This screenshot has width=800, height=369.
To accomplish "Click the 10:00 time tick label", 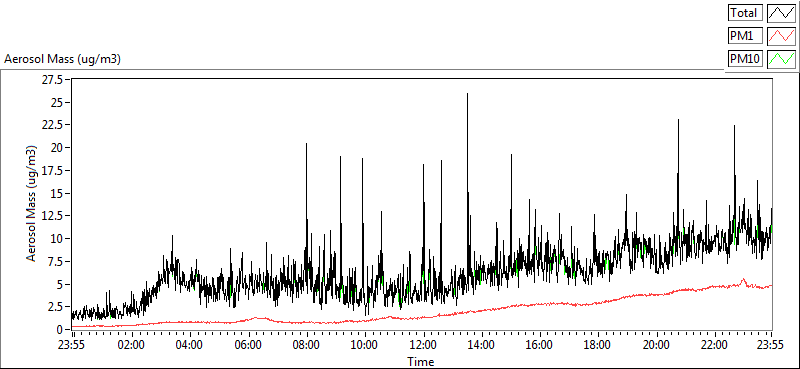I will tap(364, 344).
